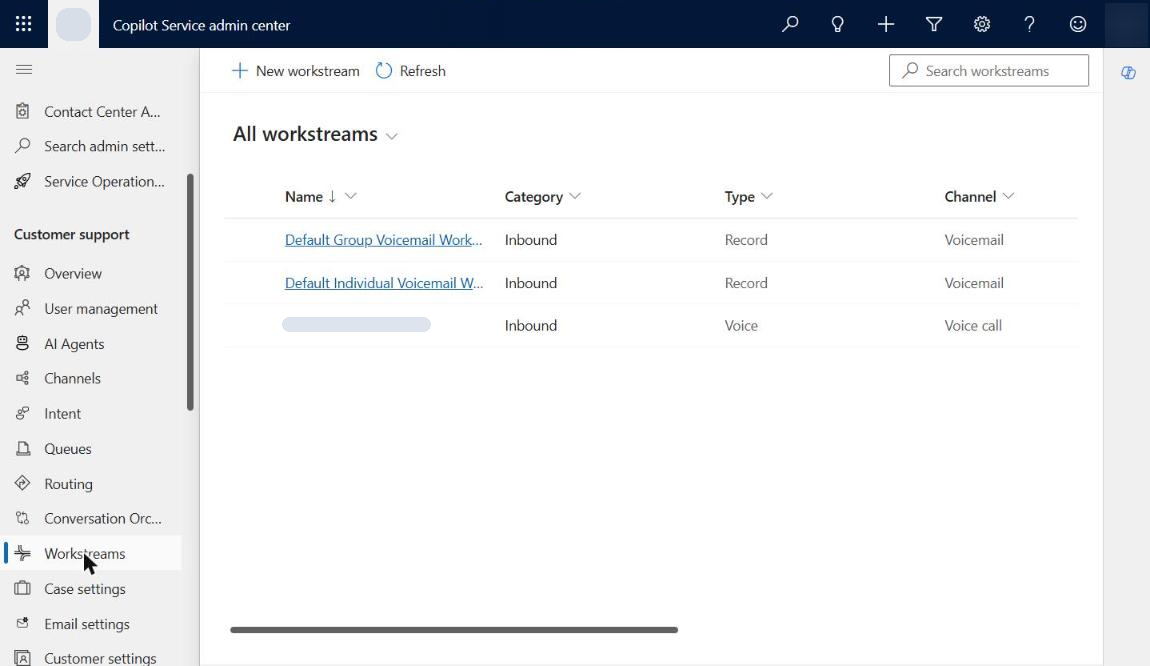
Task: Click the Routing diamond icon
Action: point(23,483)
